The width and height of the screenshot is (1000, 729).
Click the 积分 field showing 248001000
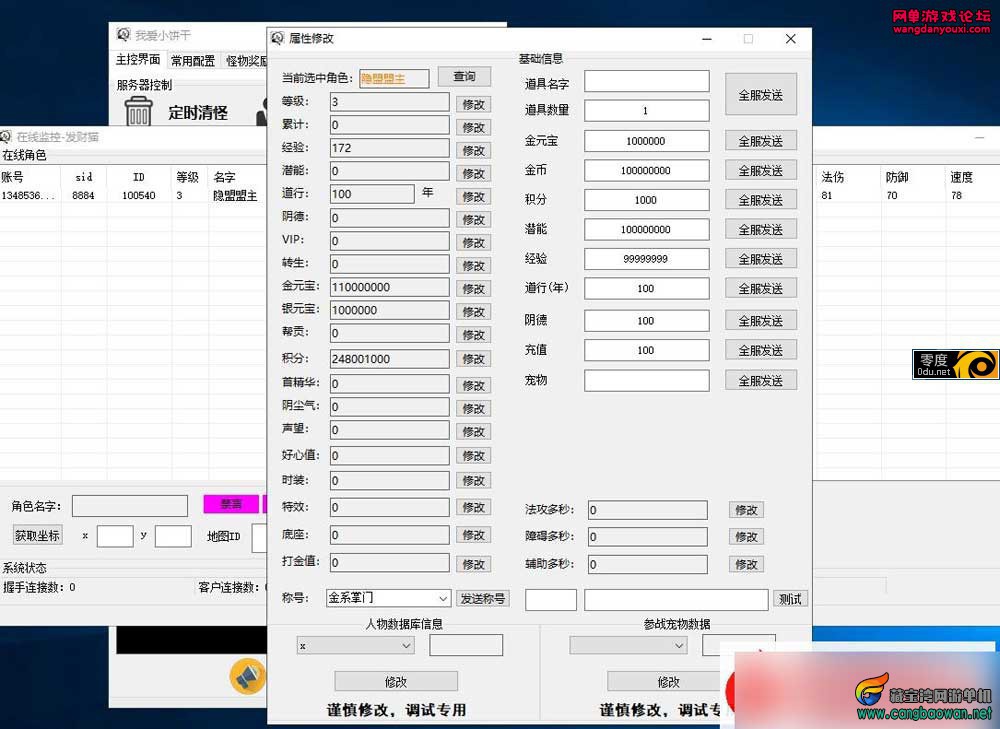[389, 358]
